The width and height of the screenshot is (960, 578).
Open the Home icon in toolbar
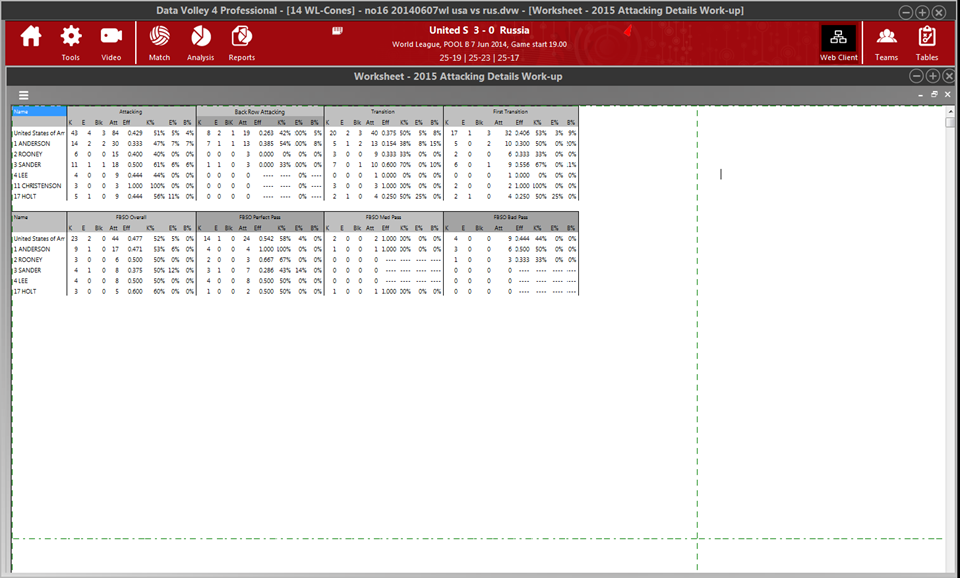click(x=31, y=37)
